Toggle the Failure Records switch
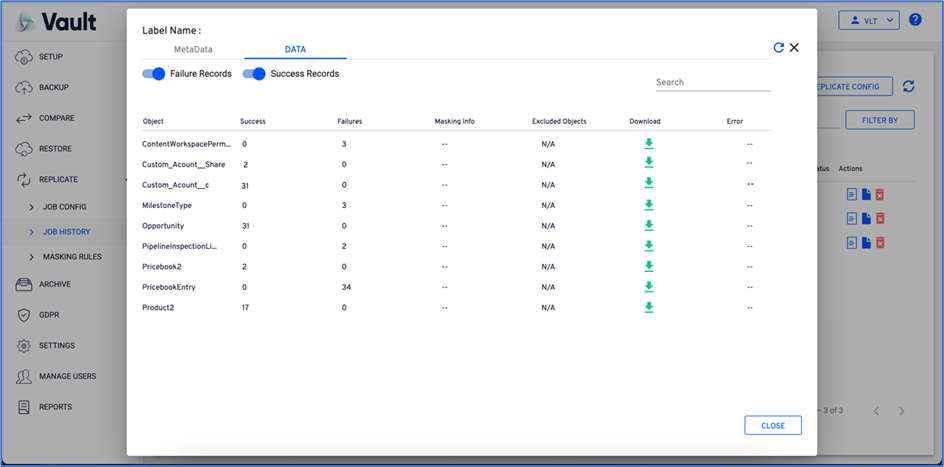The height and width of the screenshot is (467, 944). pyautogui.click(x=154, y=73)
